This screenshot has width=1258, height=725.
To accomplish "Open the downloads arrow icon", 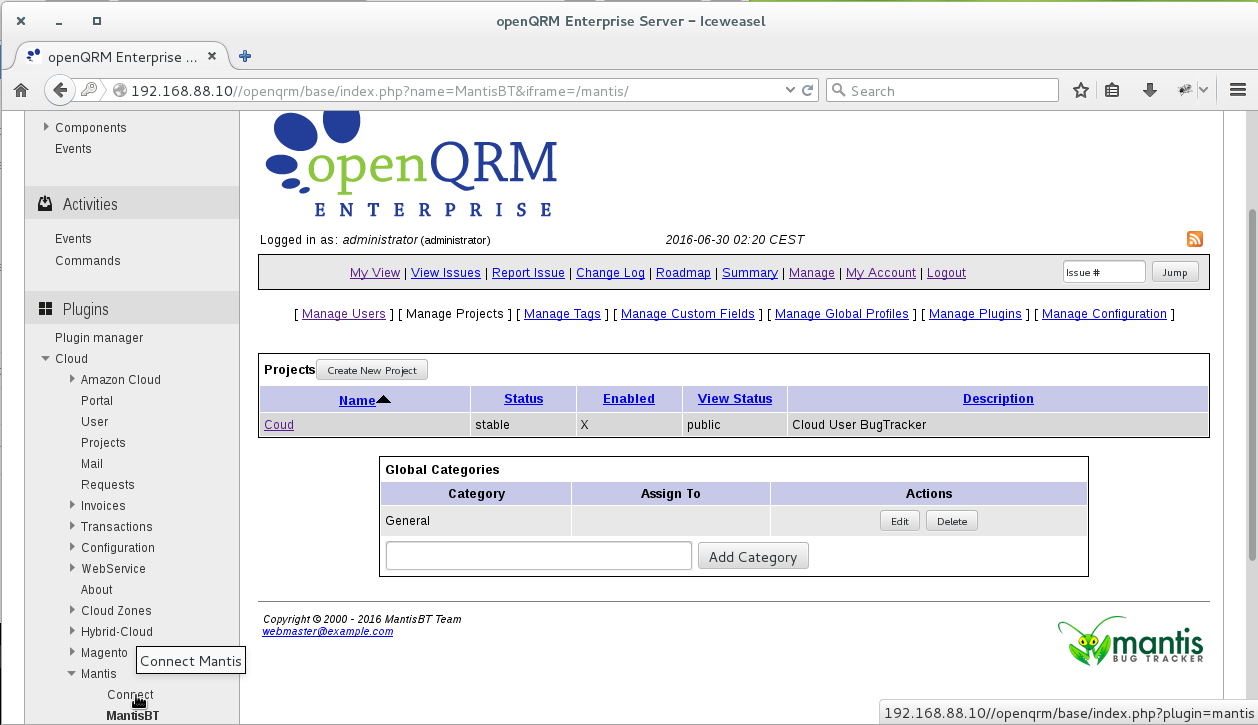I will coord(1150,90).
